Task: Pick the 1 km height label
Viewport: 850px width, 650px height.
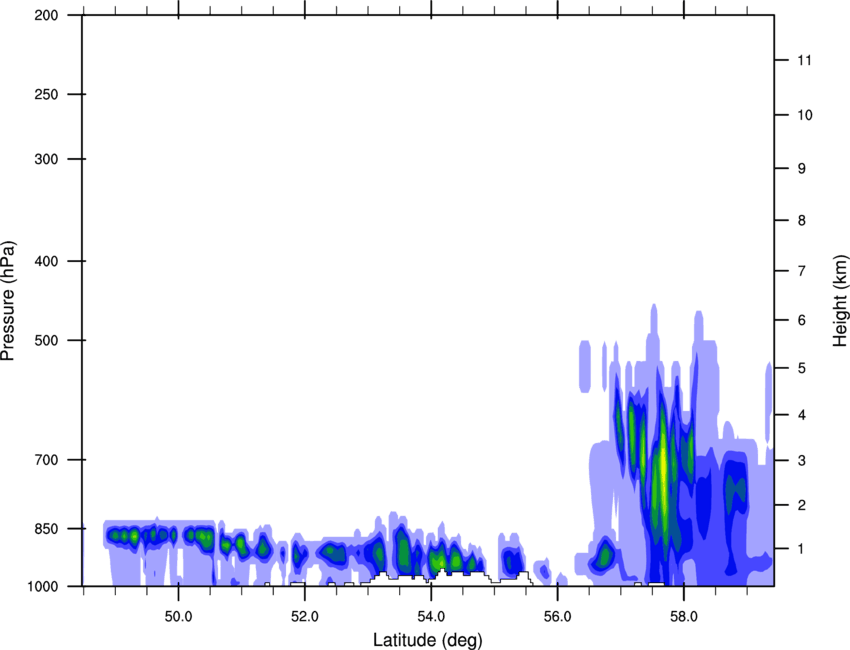Action: coord(802,549)
